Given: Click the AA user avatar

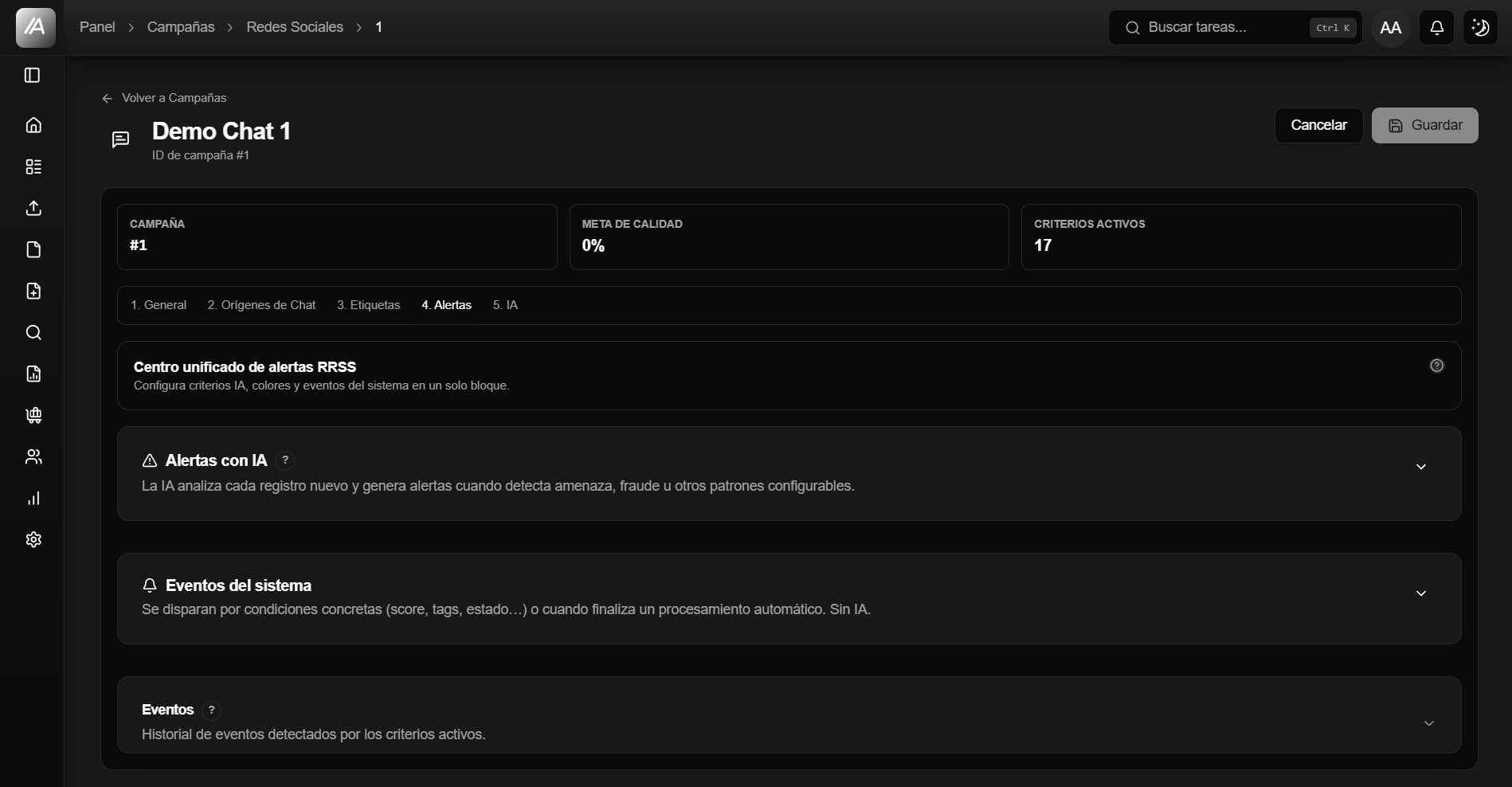Looking at the screenshot, I should 1391,28.
